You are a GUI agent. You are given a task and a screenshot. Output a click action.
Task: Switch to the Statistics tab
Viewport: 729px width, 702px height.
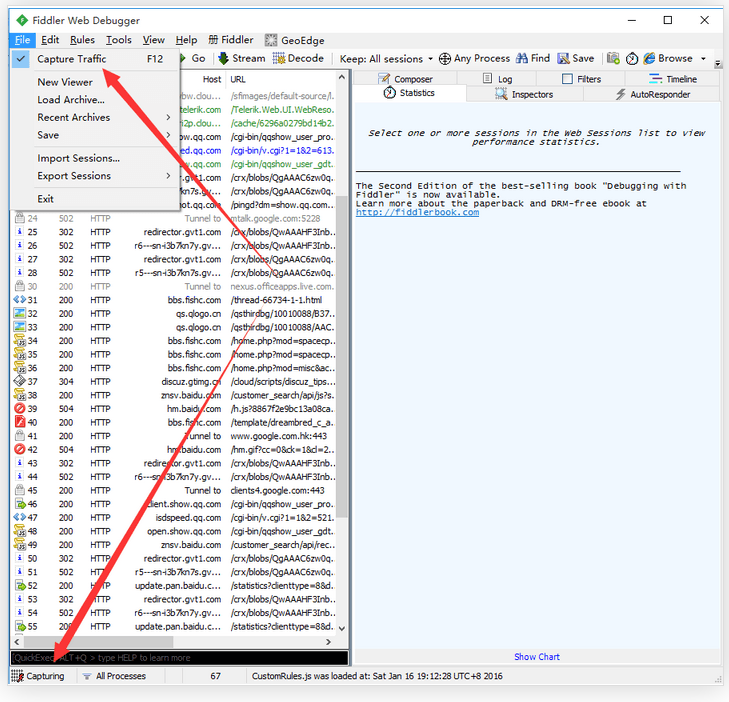point(409,93)
